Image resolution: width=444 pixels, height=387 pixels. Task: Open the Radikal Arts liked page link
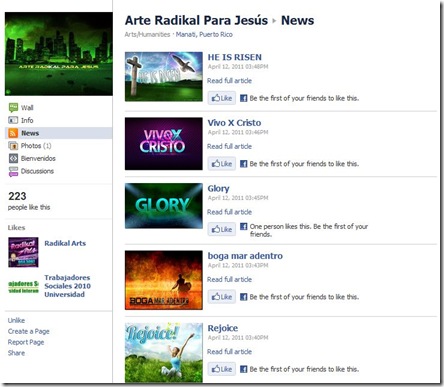(65, 243)
